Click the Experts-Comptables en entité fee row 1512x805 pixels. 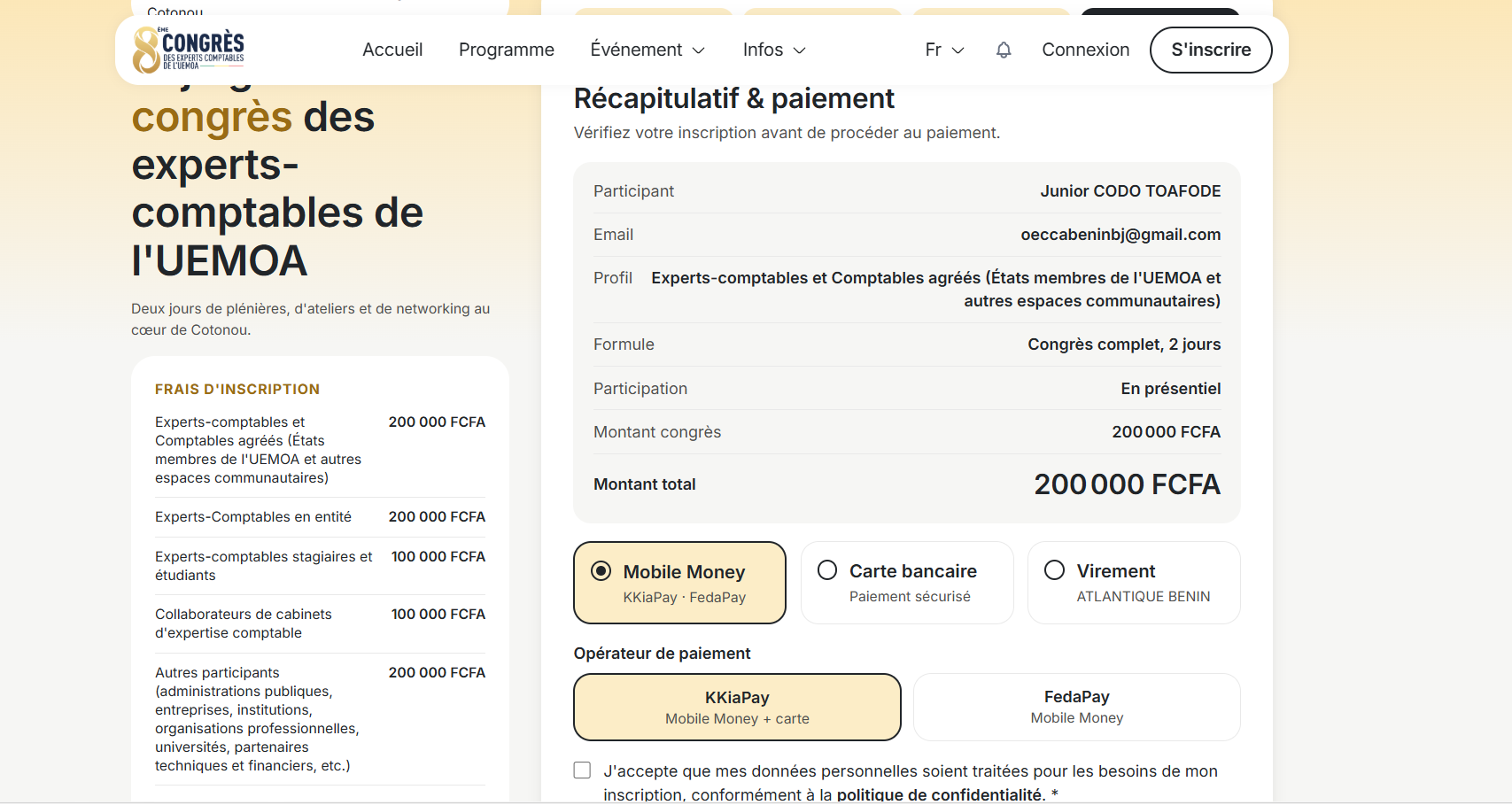pyautogui.click(x=320, y=517)
